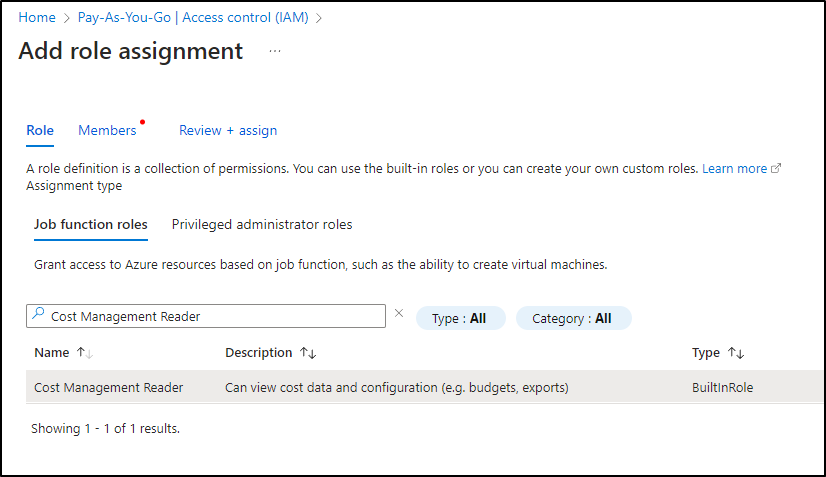Sort roles by Description column arrows
The image size is (826, 477).
(308, 353)
